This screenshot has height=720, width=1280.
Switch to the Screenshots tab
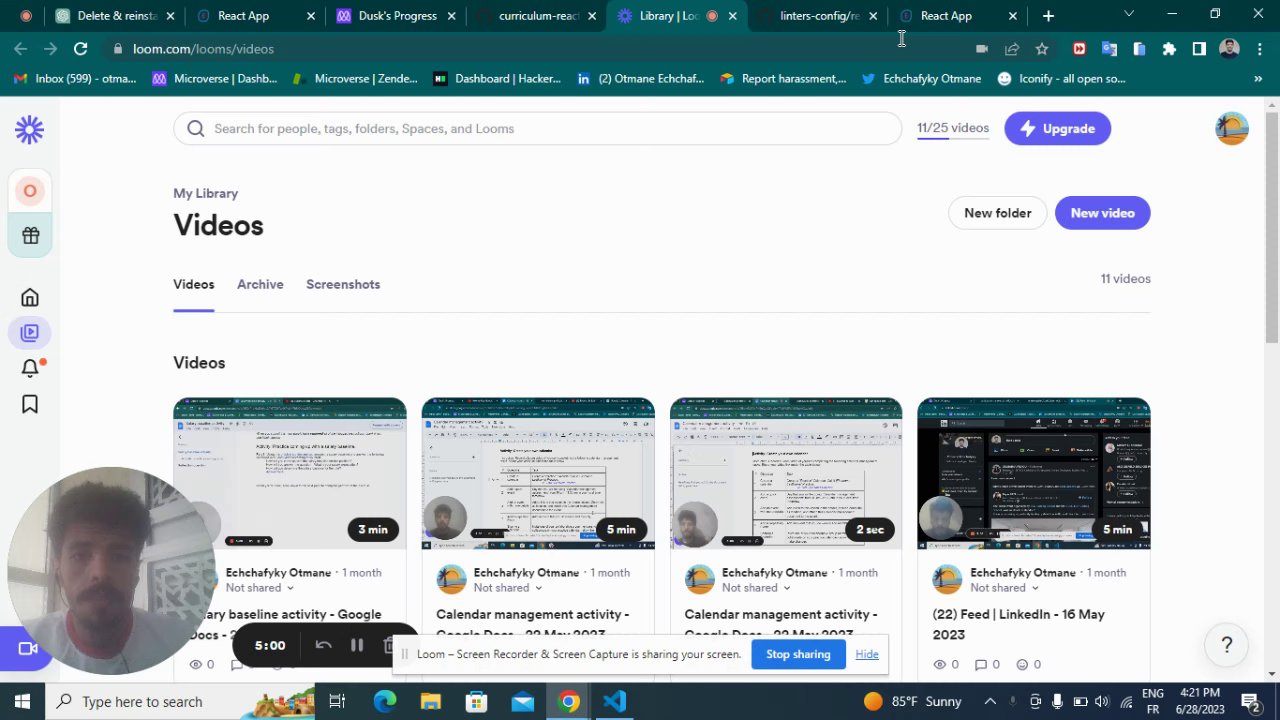[x=343, y=284]
